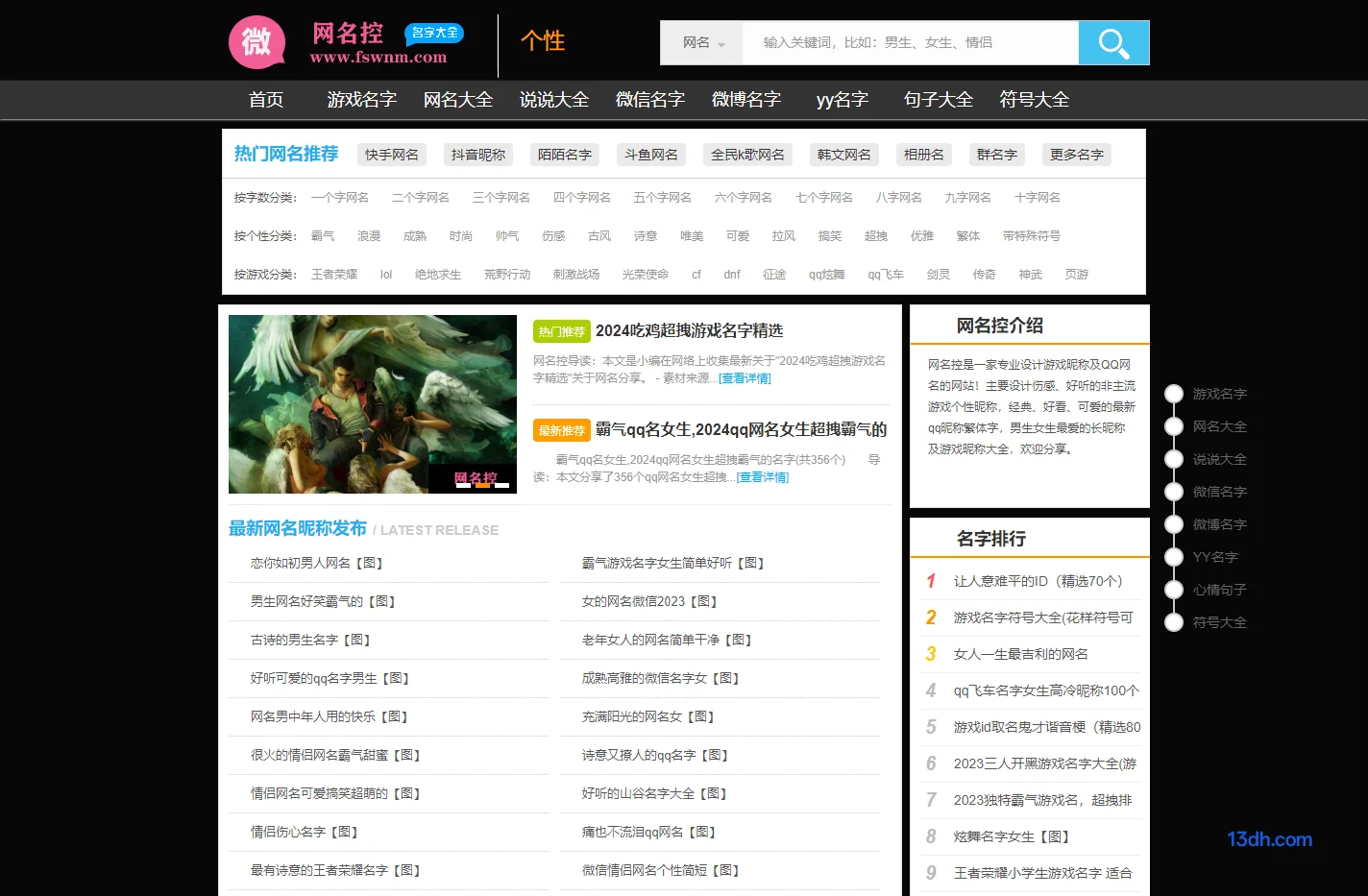Go to 游戏名字 in main navigation bar

(362, 100)
